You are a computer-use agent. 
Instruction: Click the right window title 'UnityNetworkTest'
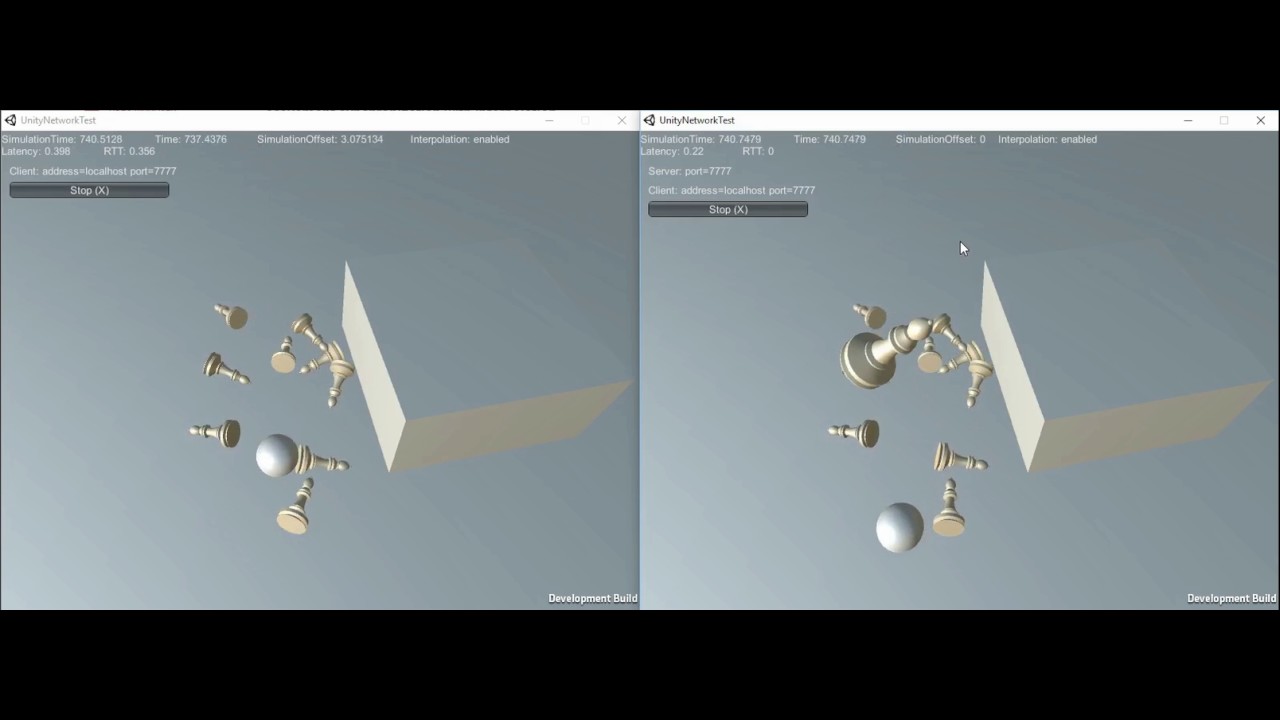pyautogui.click(x=697, y=120)
